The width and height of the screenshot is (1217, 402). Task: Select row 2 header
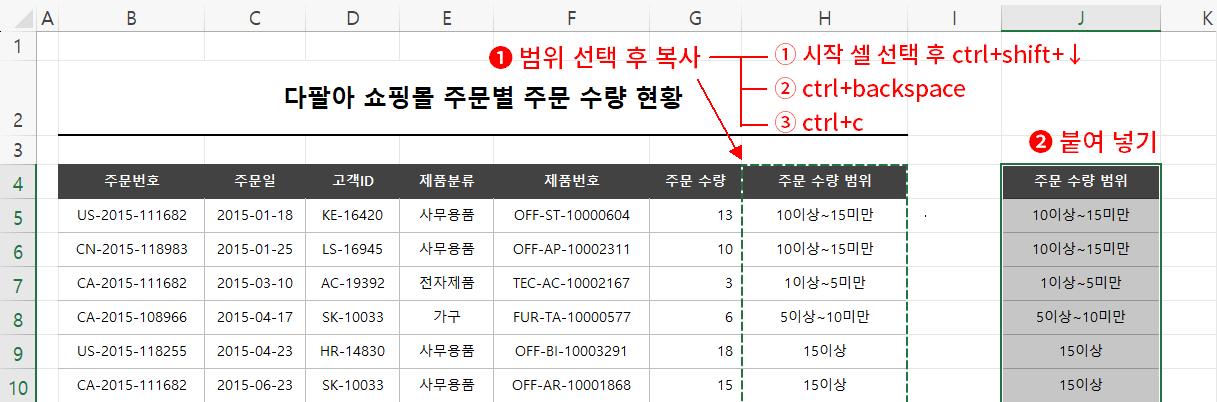click(18, 99)
